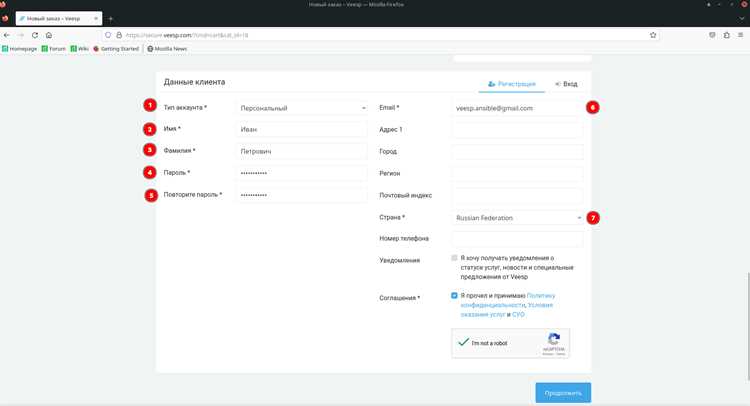Uncheck the Соглашения agreement checkbox
Screen dimensions: 750x406
click(x=454, y=296)
